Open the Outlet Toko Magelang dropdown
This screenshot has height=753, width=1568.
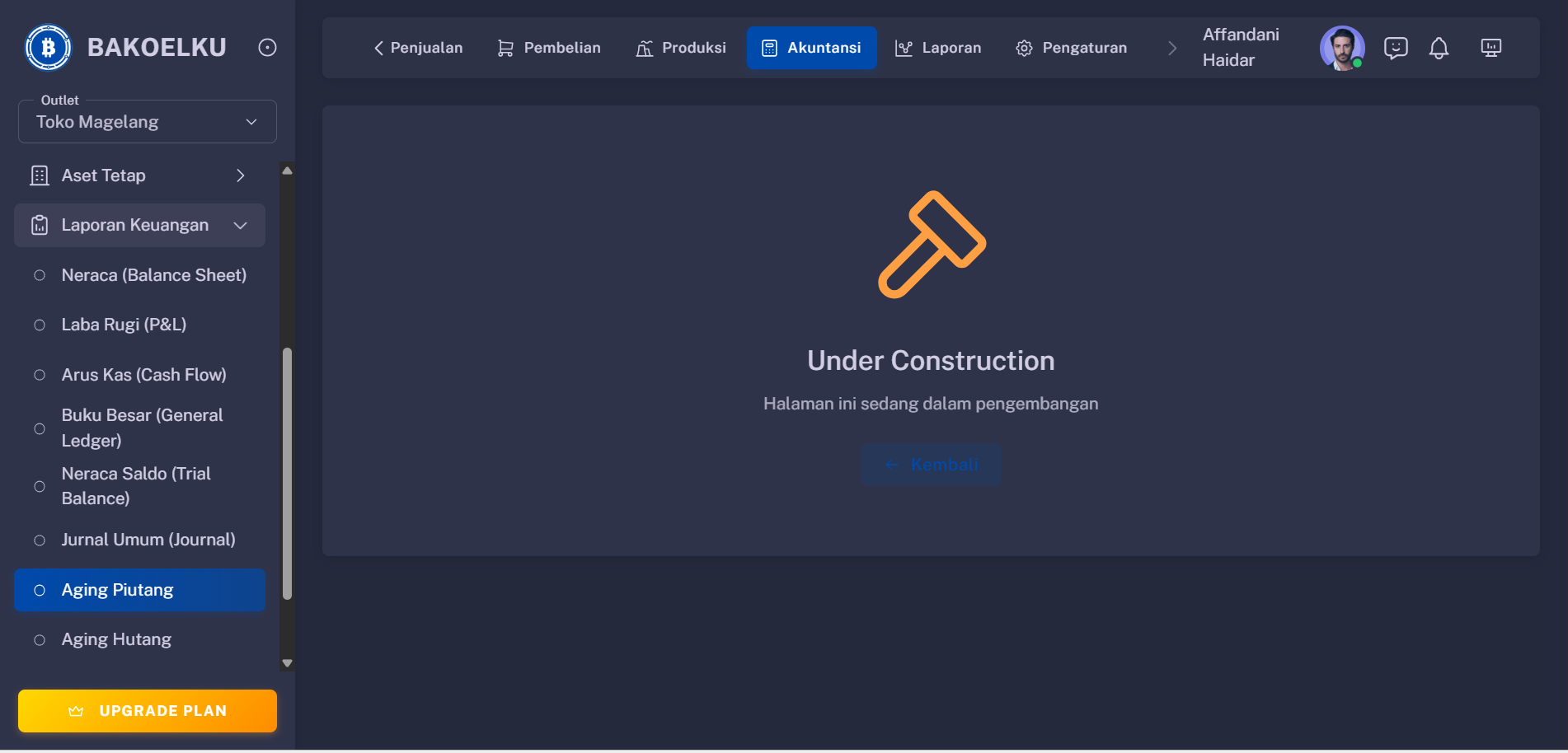click(x=148, y=122)
